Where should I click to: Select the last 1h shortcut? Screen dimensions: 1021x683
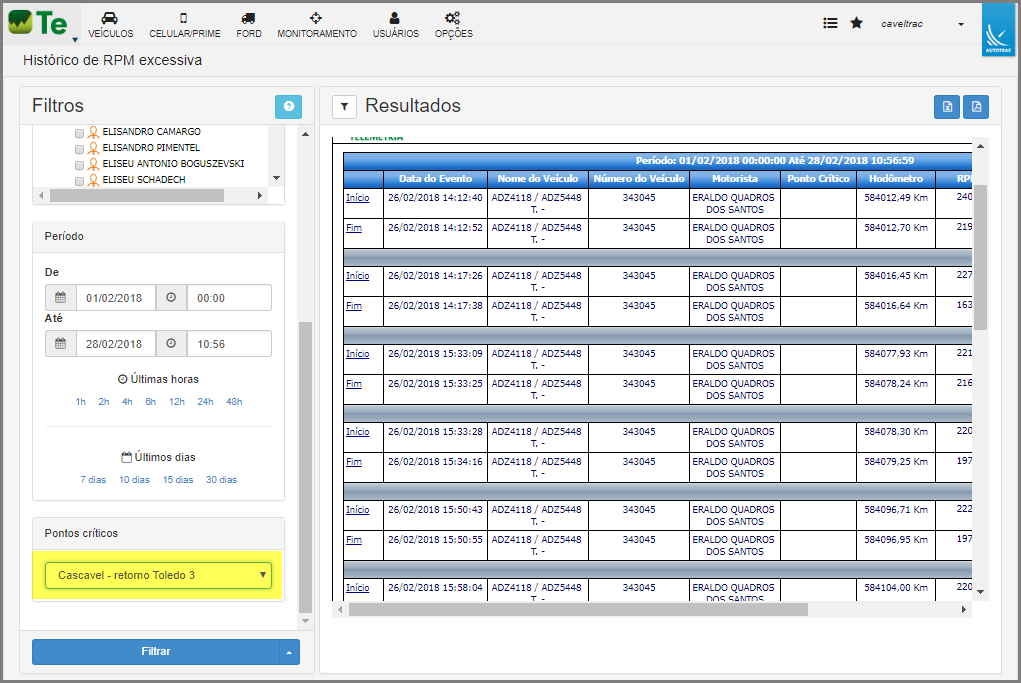[81, 402]
